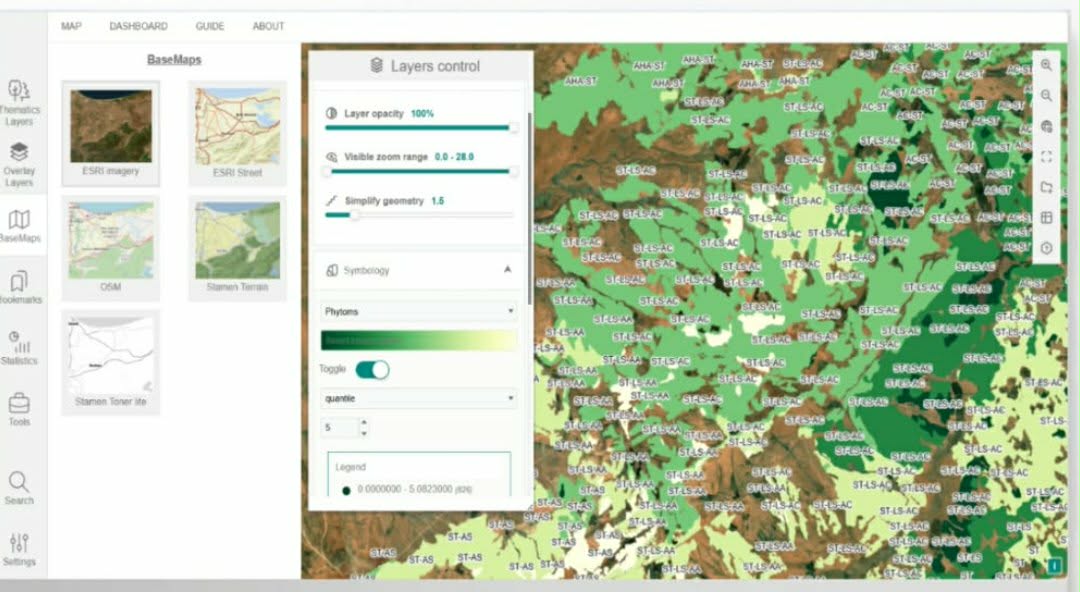Open the GUIDE menu item
The image size is (1080, 592).
209,26
